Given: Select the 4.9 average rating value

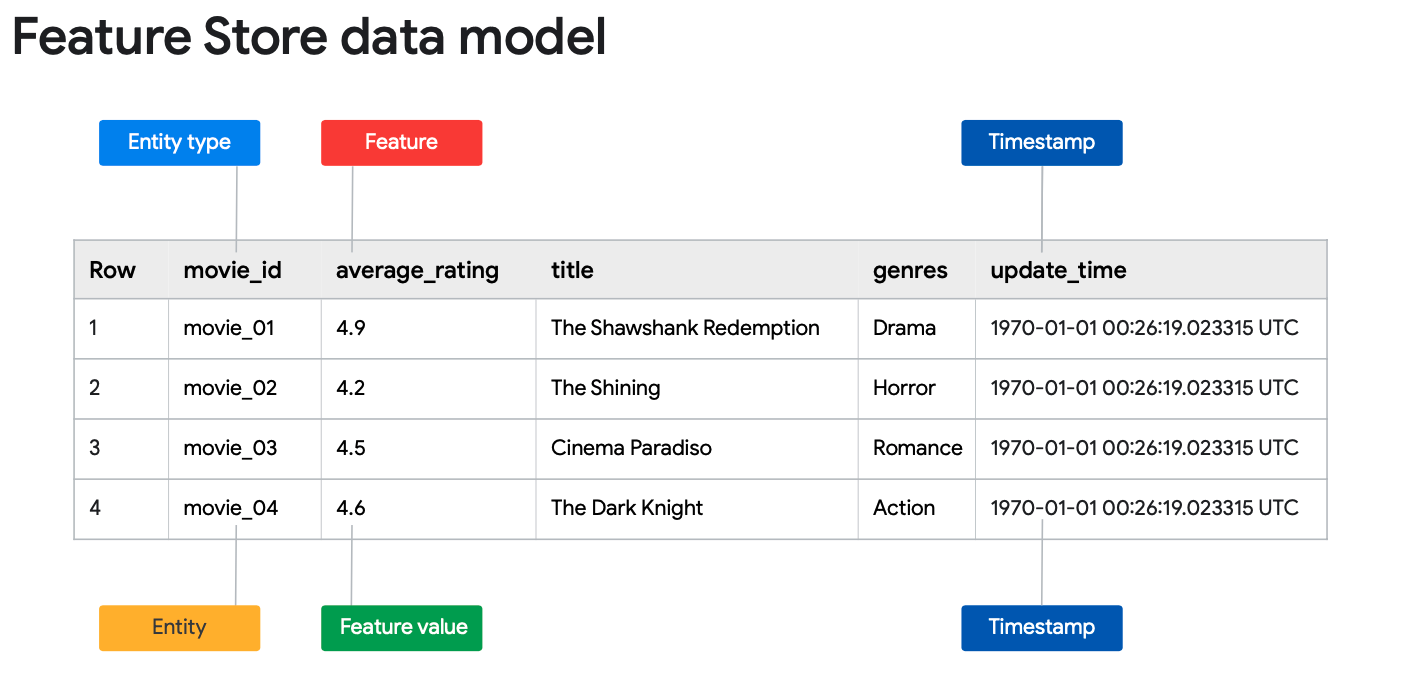Looking at the screenshot, I should (x=351, y=328).
